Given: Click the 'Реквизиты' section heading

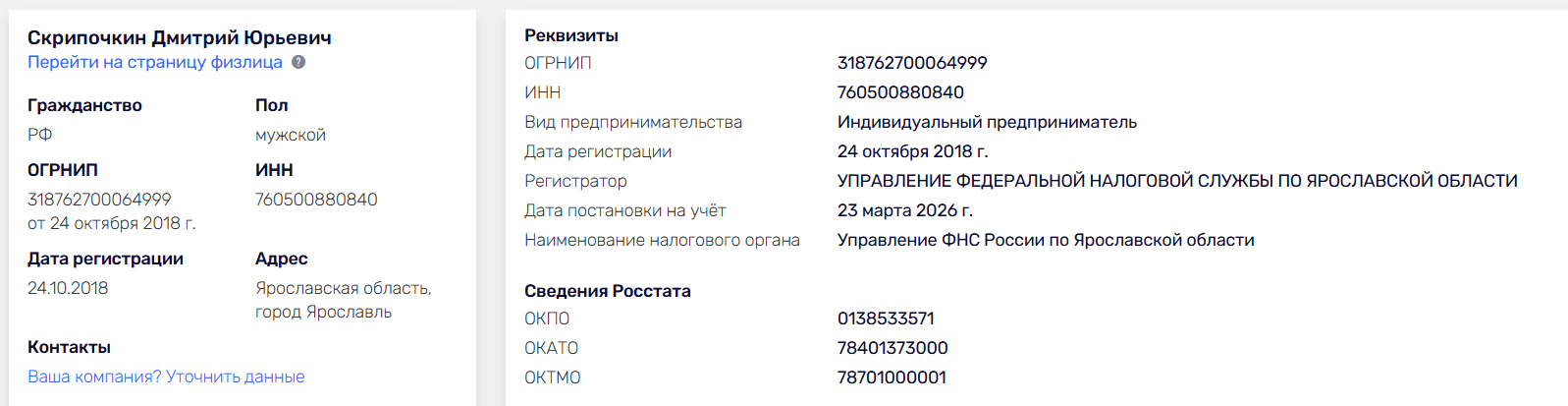Looking at the screenshot, I should [570, 35].
